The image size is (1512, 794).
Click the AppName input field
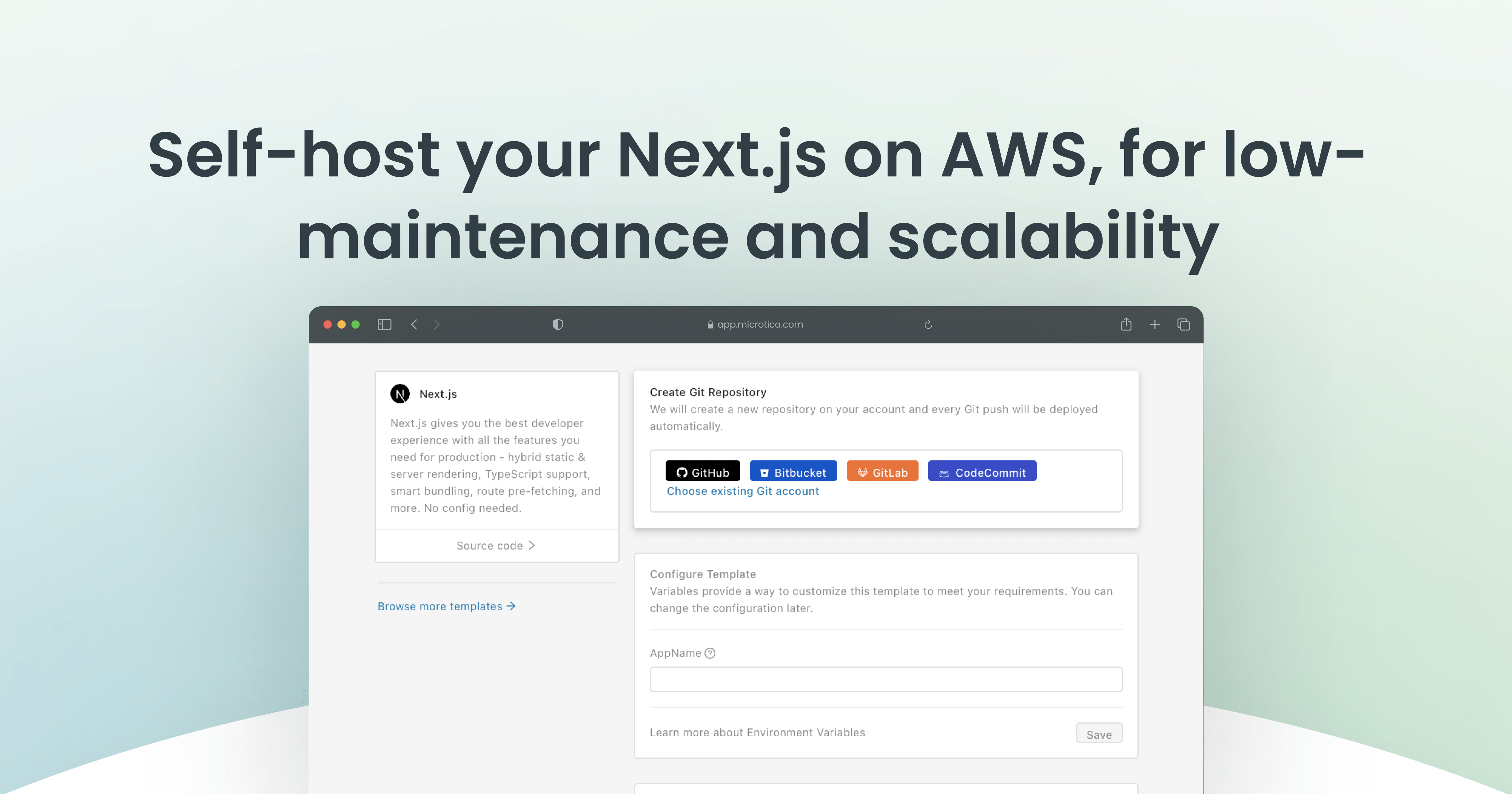click(885, 679)
